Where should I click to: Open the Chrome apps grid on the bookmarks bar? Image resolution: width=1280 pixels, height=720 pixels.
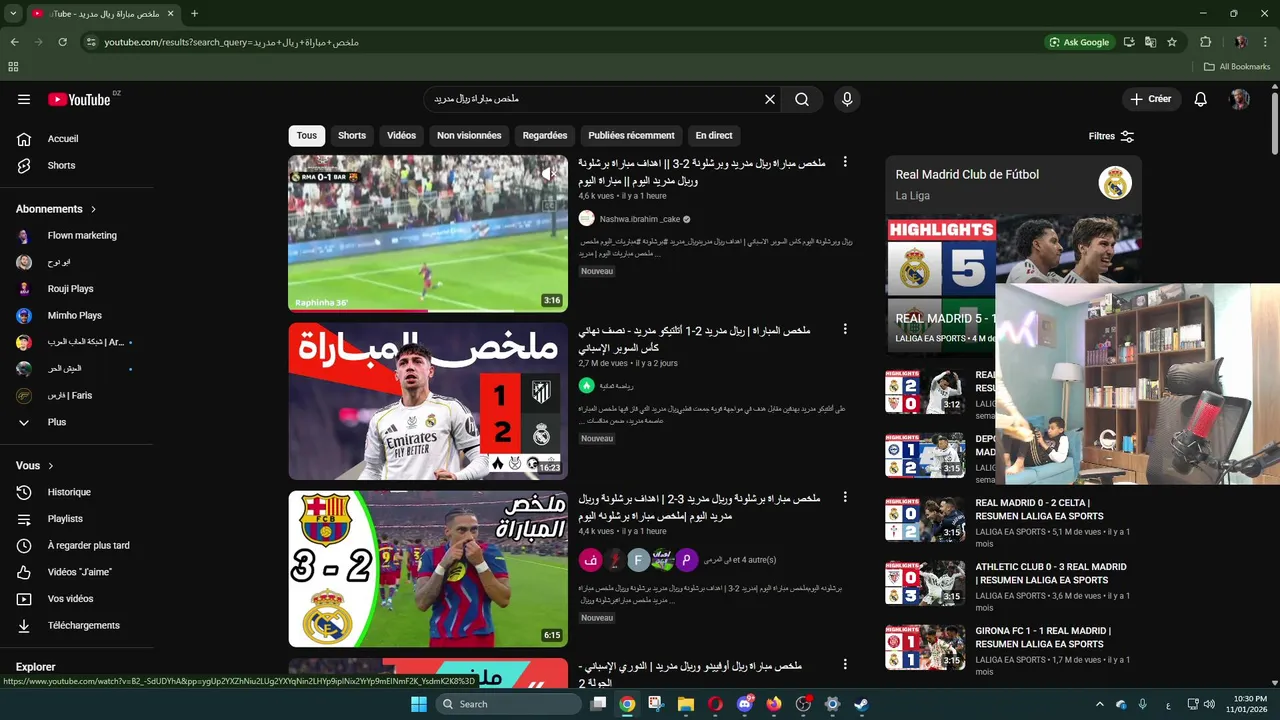pyautogui.click(x=13, y=67)
